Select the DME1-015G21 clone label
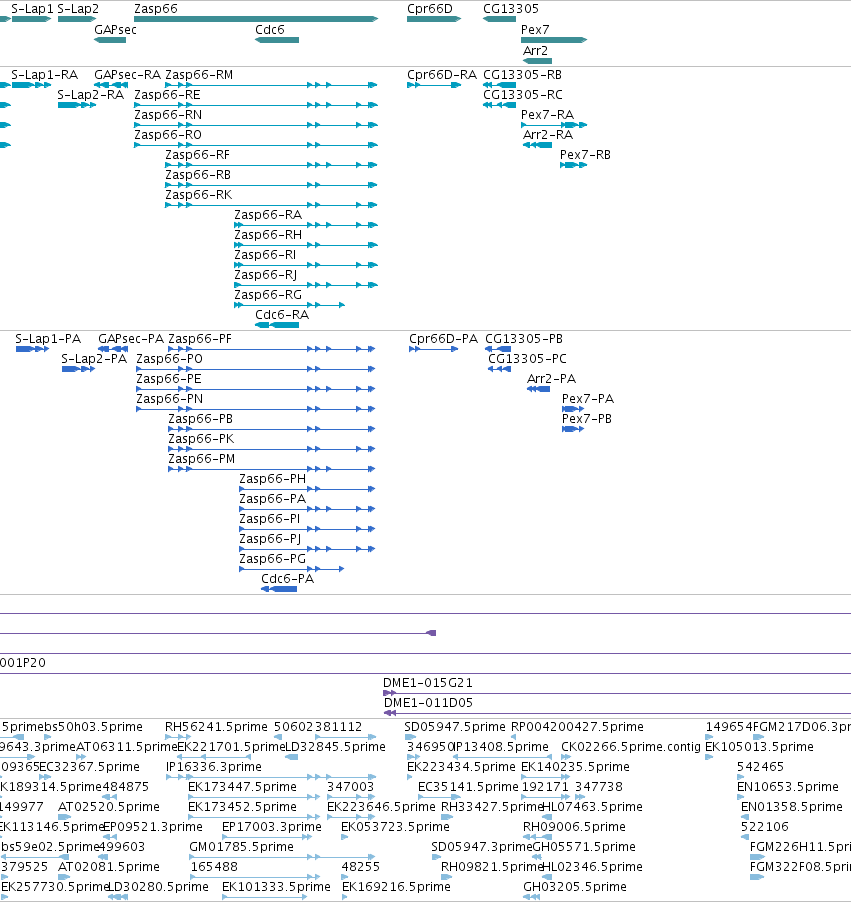This screenshot has height=902, width=851. pyautogui.click(x=428, y=683)
